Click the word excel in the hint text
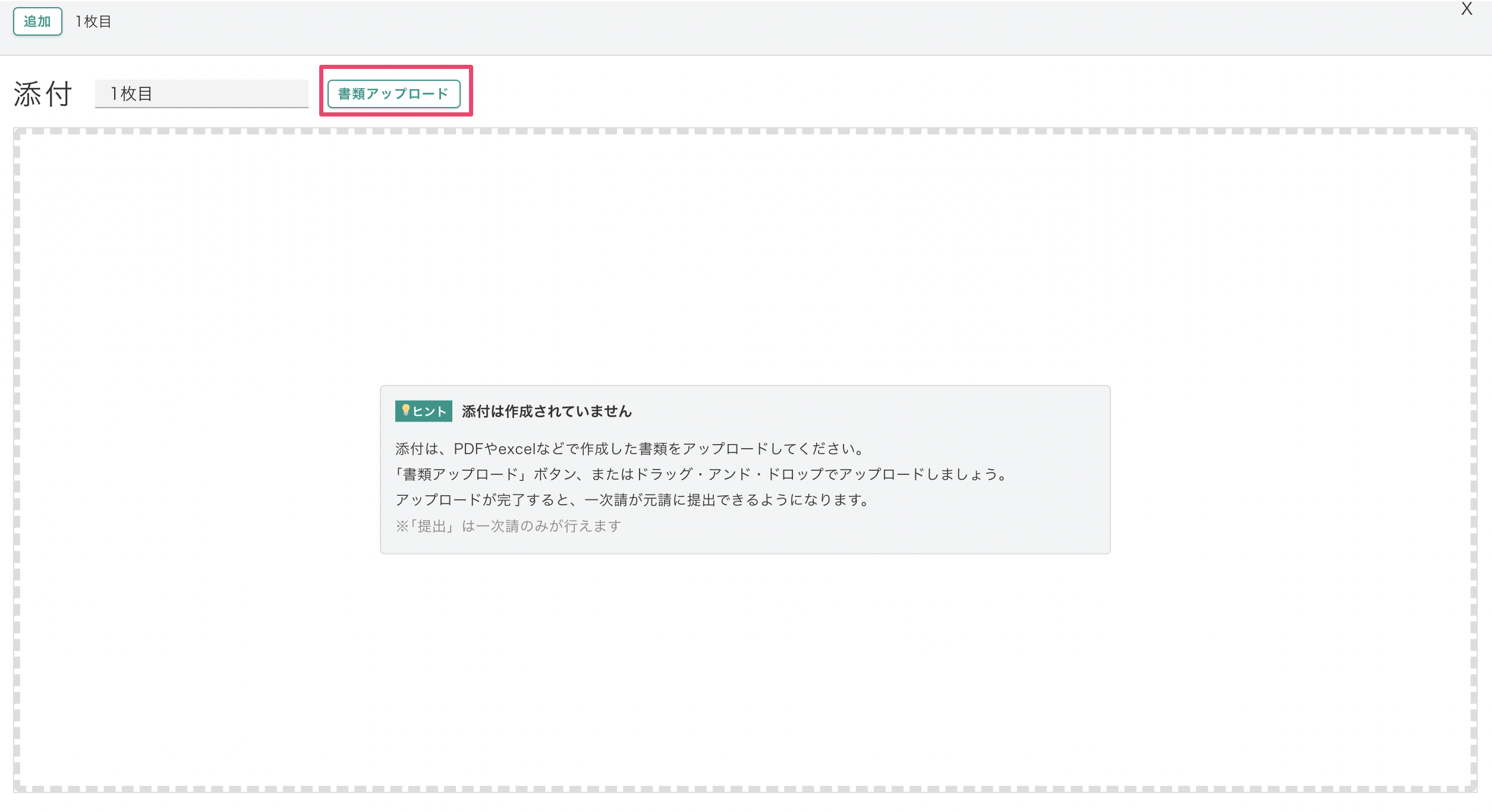Image resolution: width=1492 pixels, height=812 pixels. pos(517,449)
